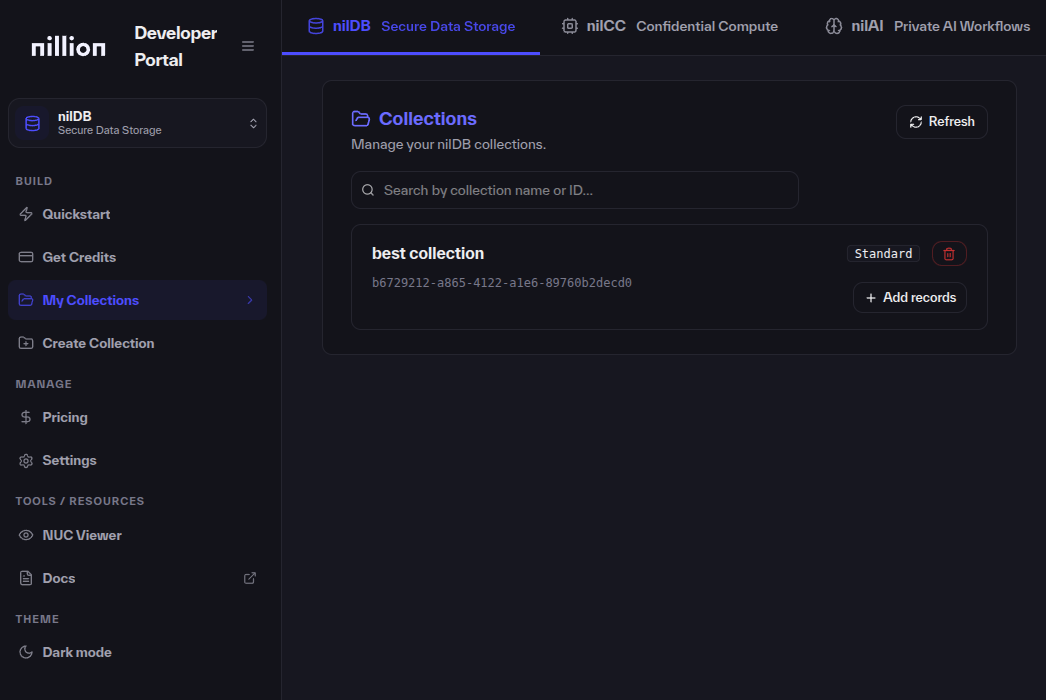Click the Create Collection icon
The height and width of the screenshot is (700, 1046).
coord(25,343)
